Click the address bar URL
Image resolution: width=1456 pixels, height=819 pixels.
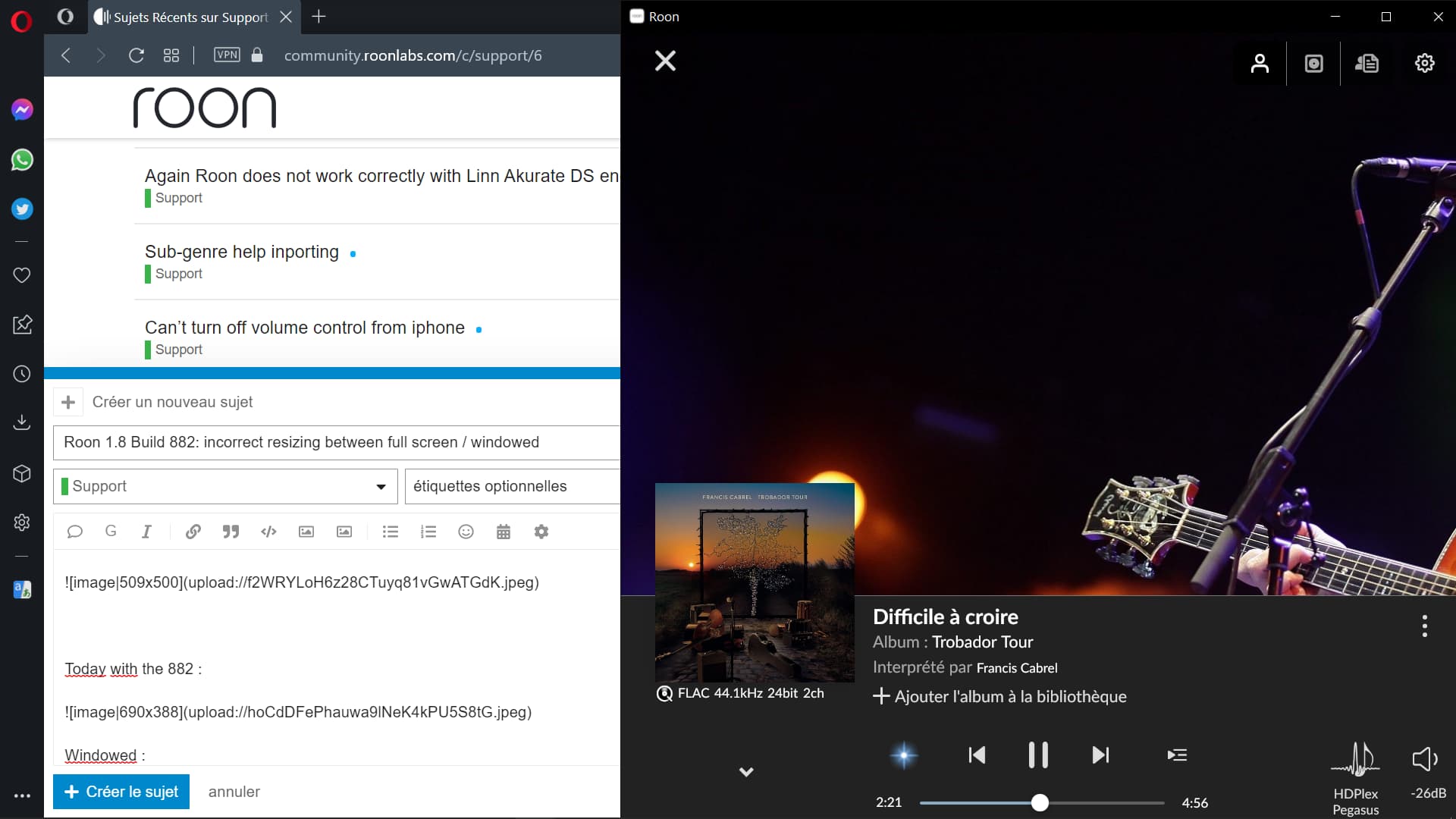(413, 55)
